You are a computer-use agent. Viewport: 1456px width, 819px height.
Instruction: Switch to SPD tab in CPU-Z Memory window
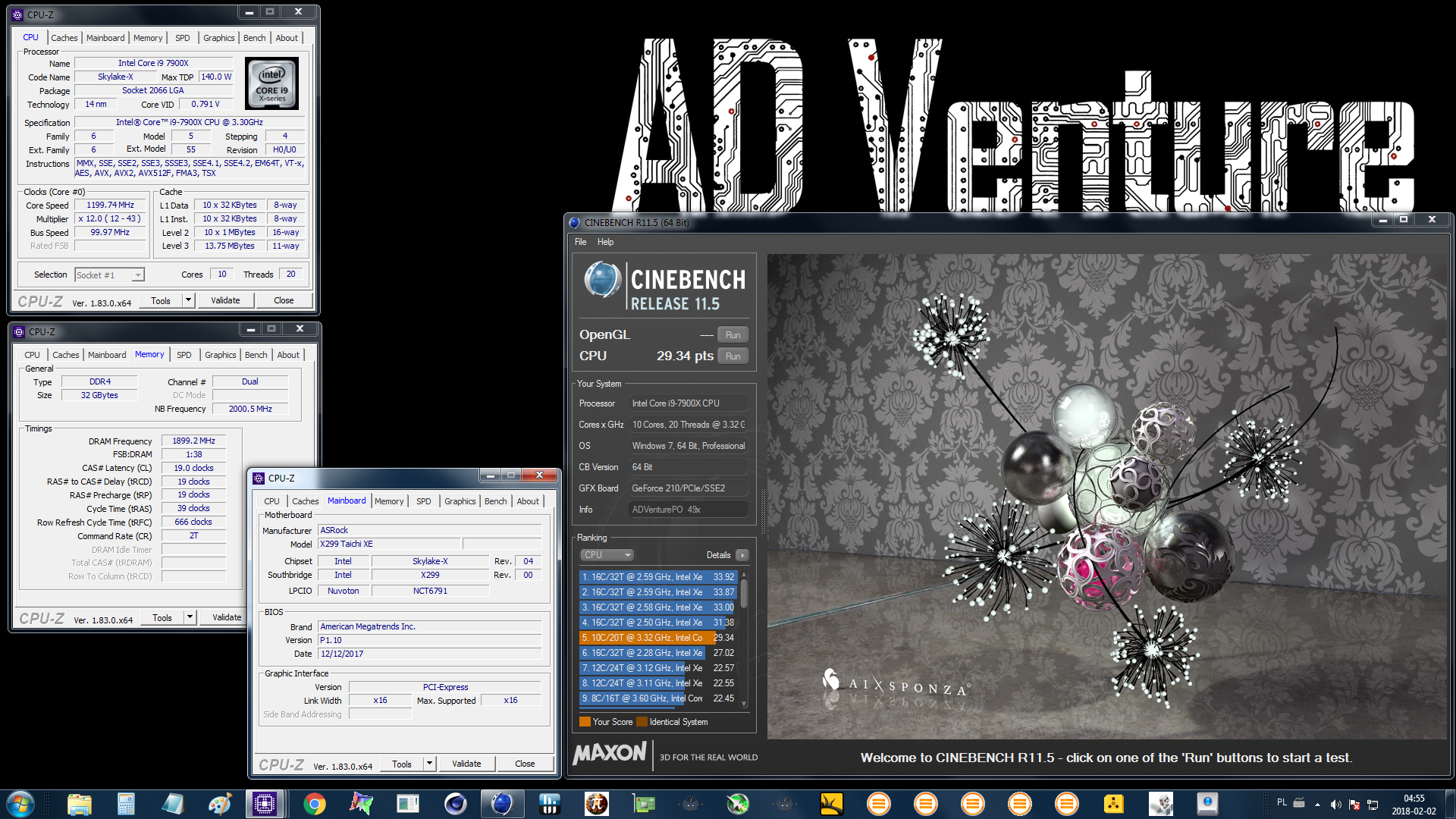(x=184, y=355)
